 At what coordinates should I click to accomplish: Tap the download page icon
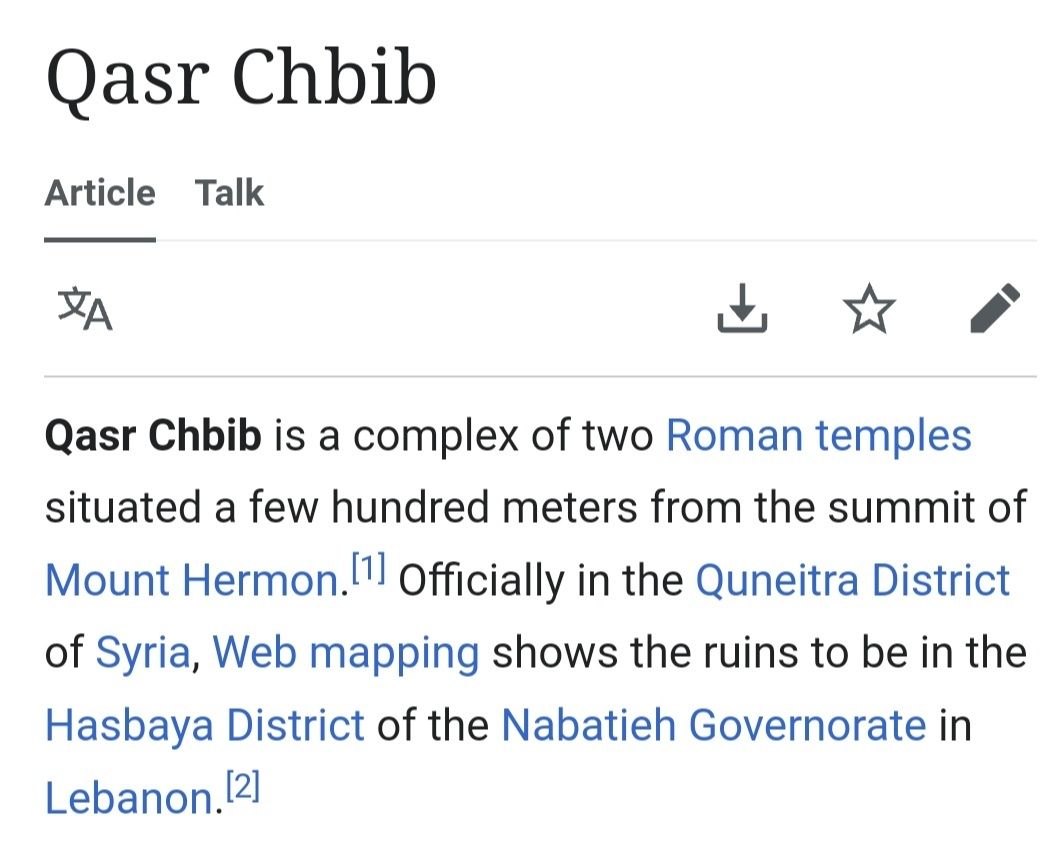742,308
